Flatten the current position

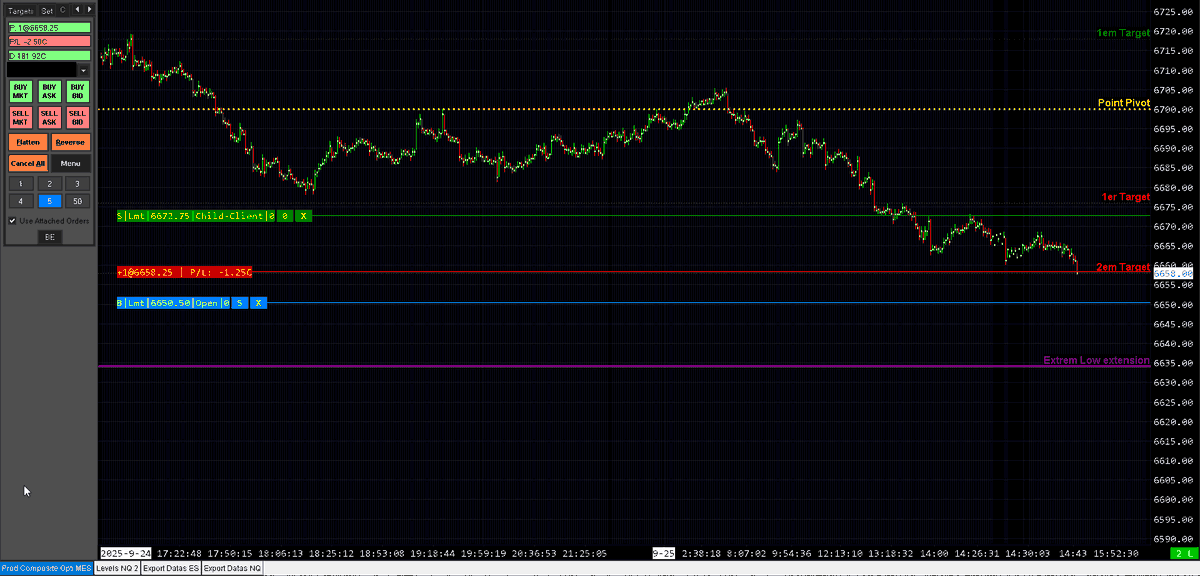click(x=28, y=142)
